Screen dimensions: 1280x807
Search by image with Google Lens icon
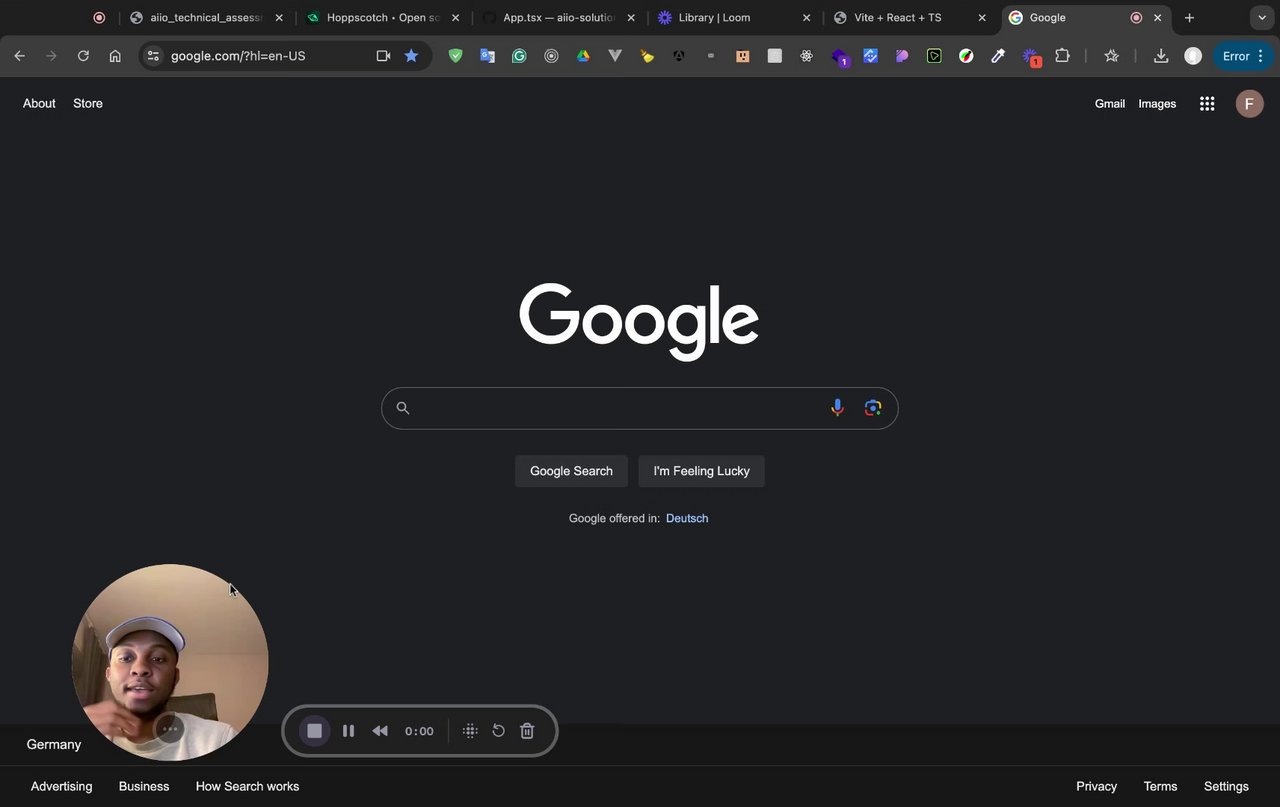(873, 408)
